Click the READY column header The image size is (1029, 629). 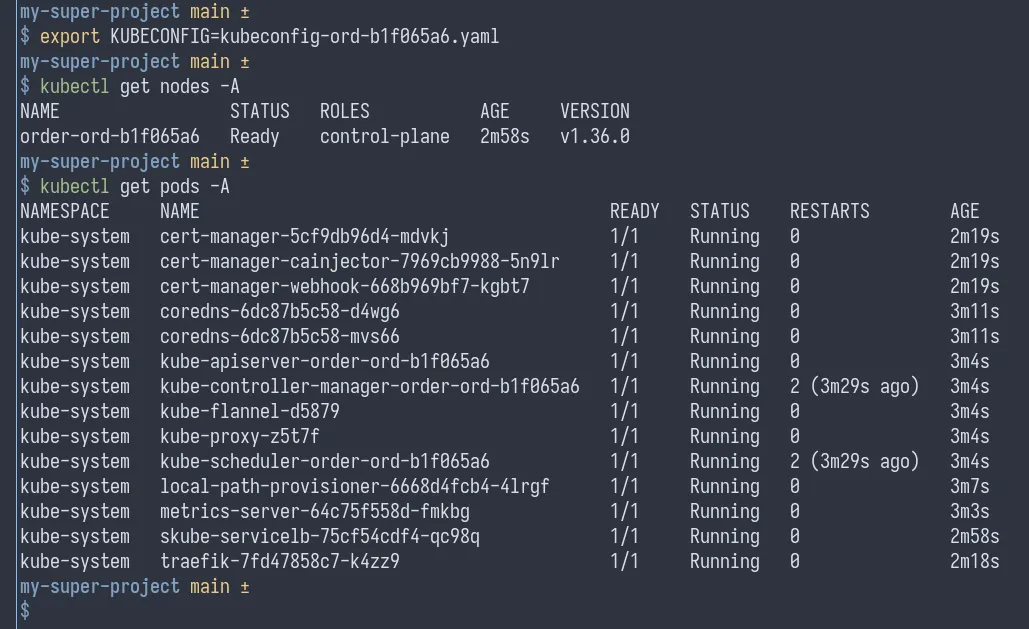point(635,211)
